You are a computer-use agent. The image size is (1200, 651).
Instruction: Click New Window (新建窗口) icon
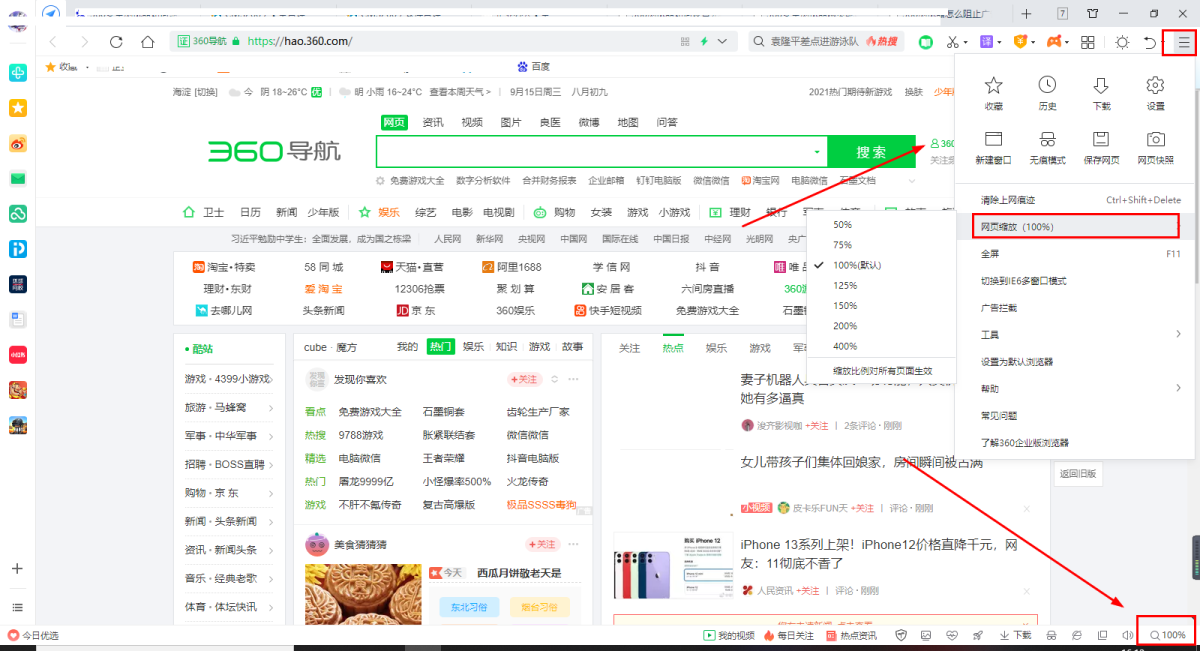(x=993, y=139)
